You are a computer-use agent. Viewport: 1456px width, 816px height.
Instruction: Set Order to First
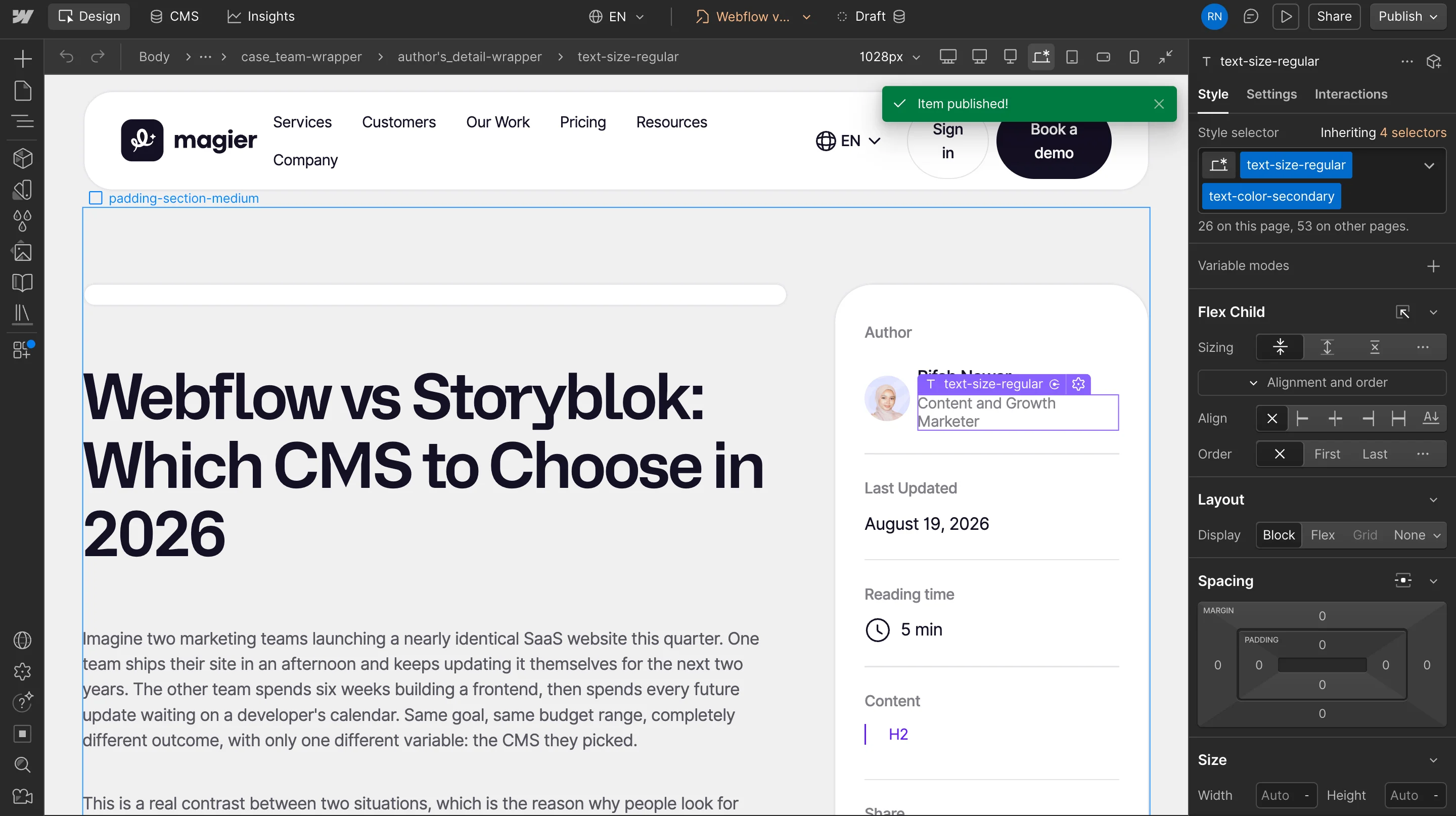(1327, 455)
